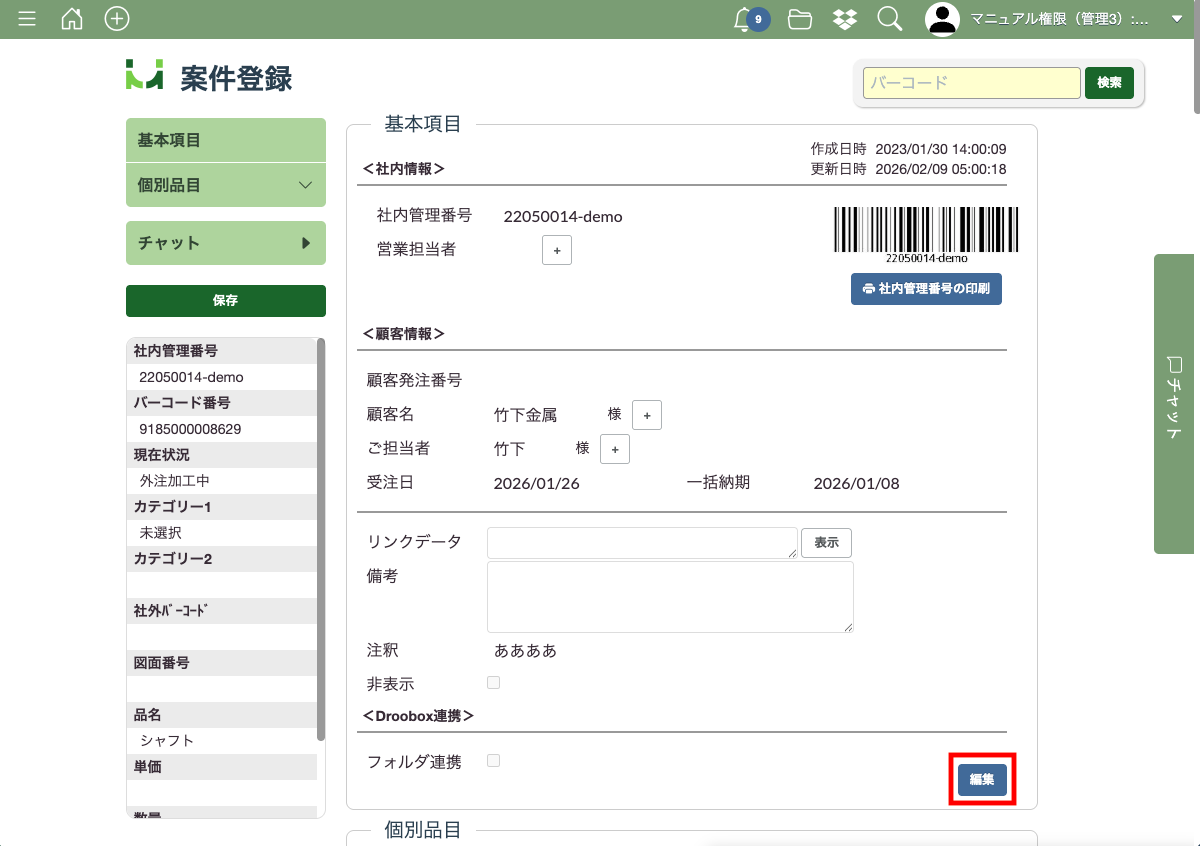
Task: Click the user avatar icon
Action: point(942,19)
